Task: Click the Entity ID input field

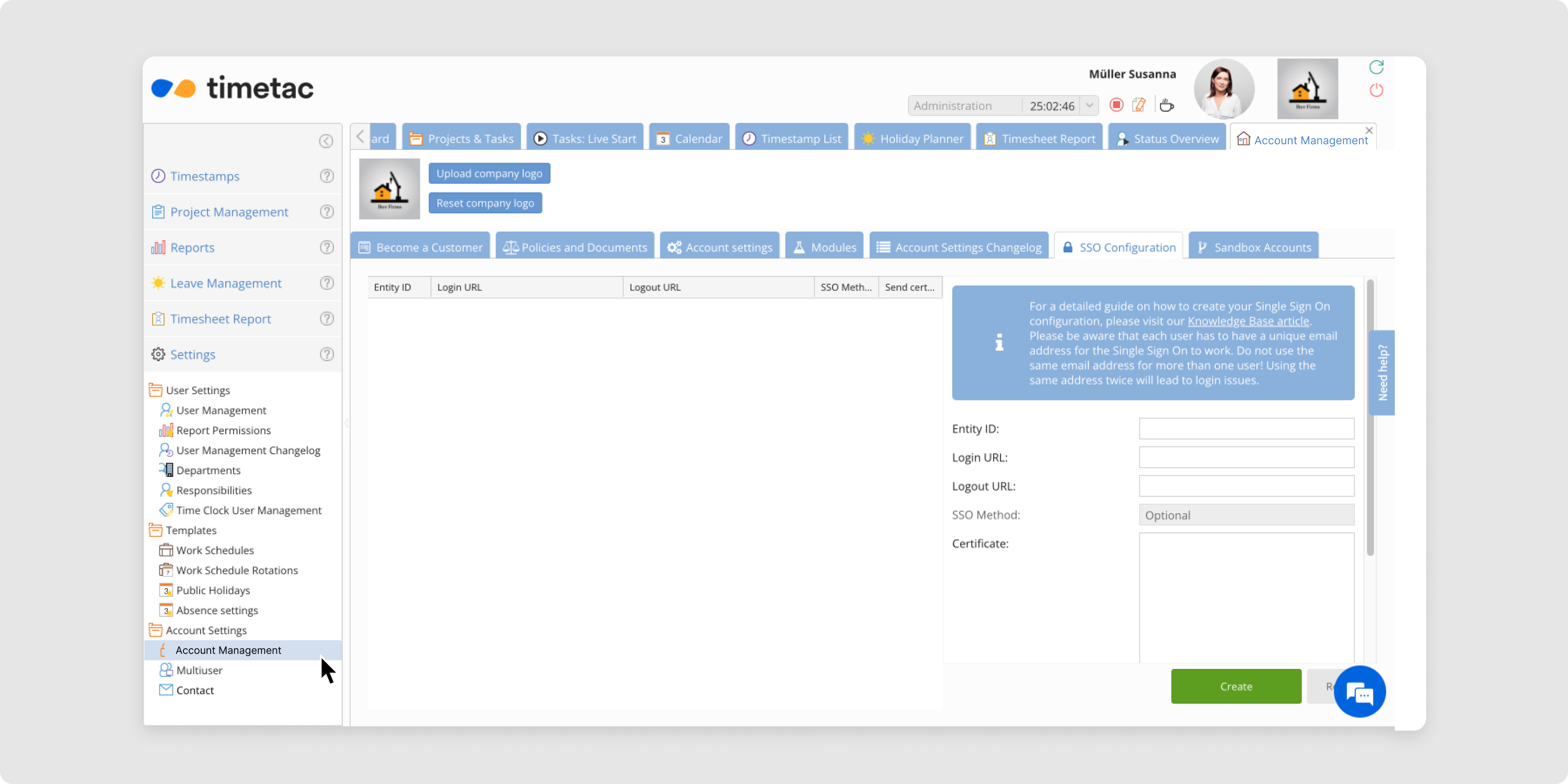Action: [x=1246, y=429]
